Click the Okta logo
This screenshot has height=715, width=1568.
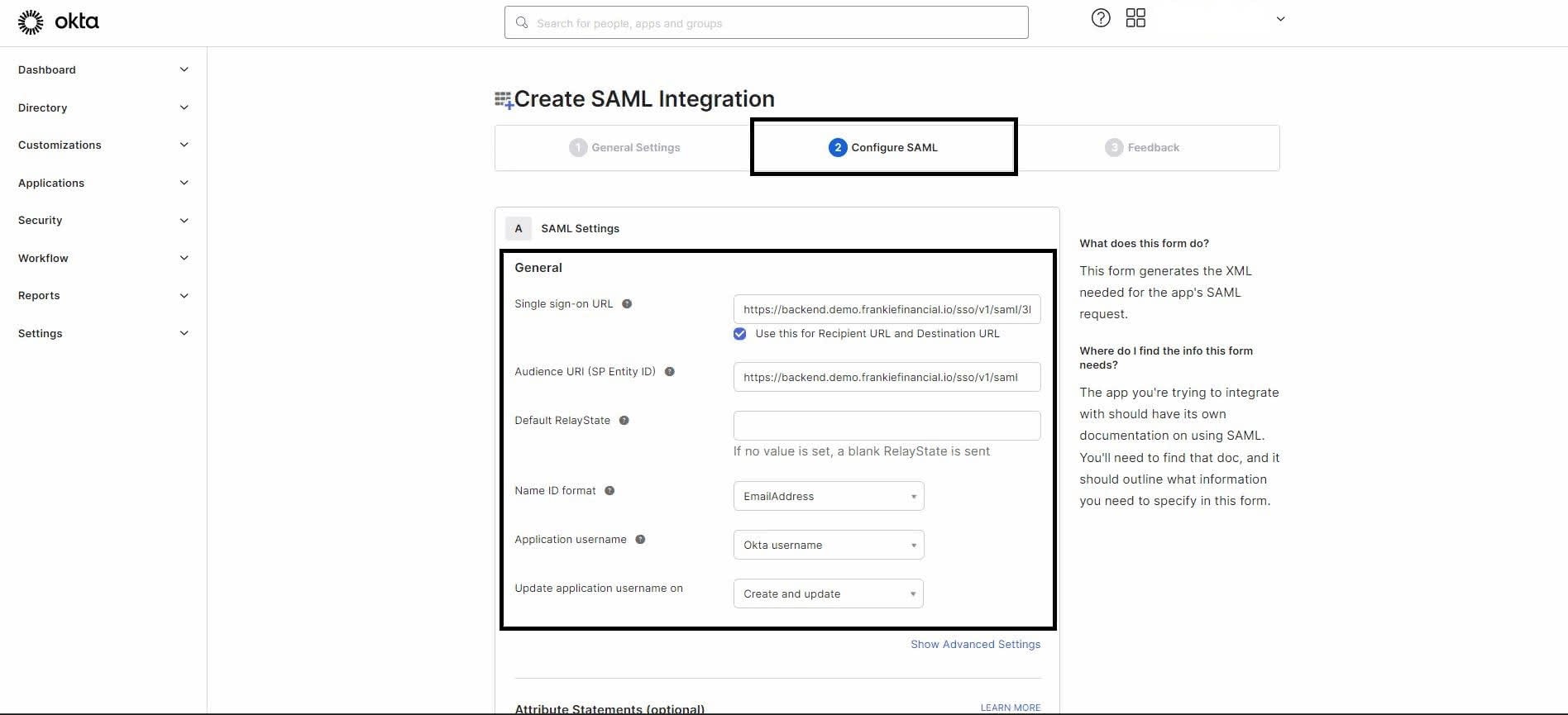pyautogui.click(x=58, y=22)
